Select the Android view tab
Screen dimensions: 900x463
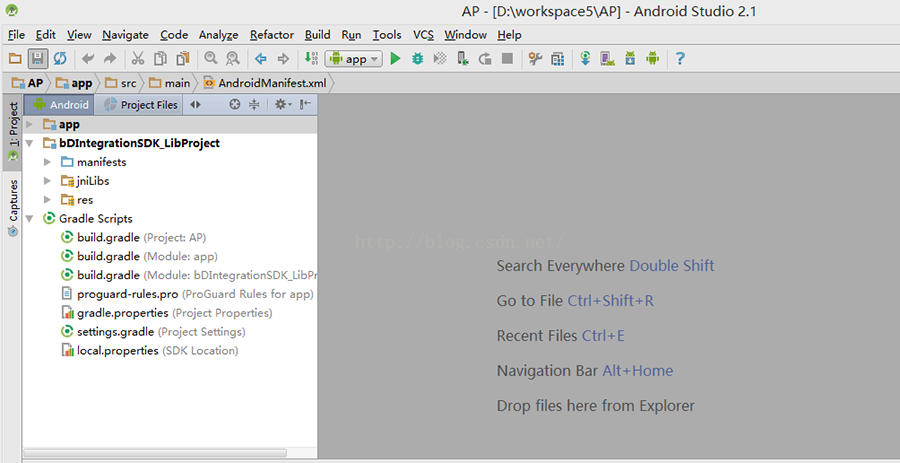(x=60, y=104)
